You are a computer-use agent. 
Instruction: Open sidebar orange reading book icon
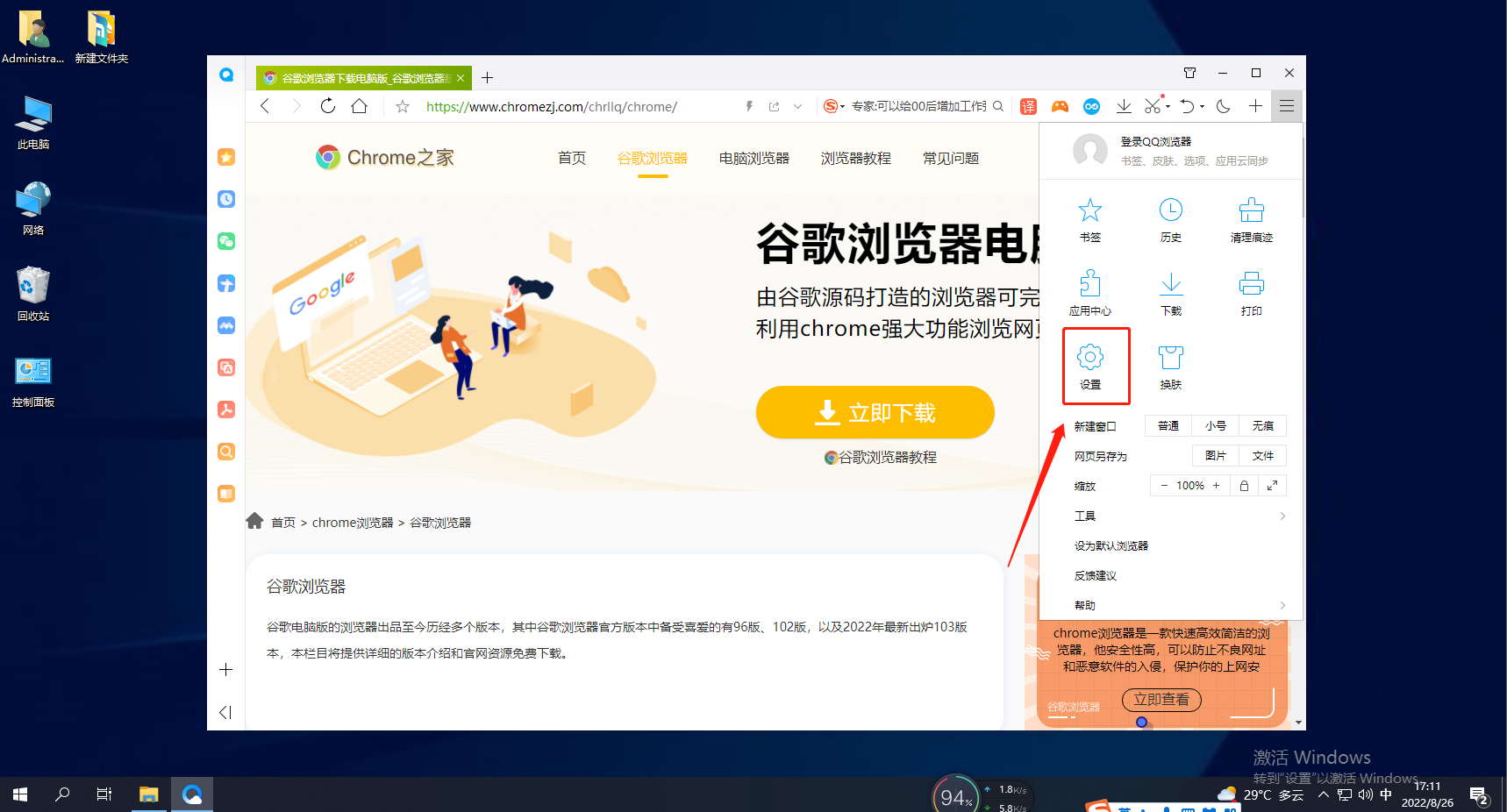pyautogui.click(x=226, y=494)
